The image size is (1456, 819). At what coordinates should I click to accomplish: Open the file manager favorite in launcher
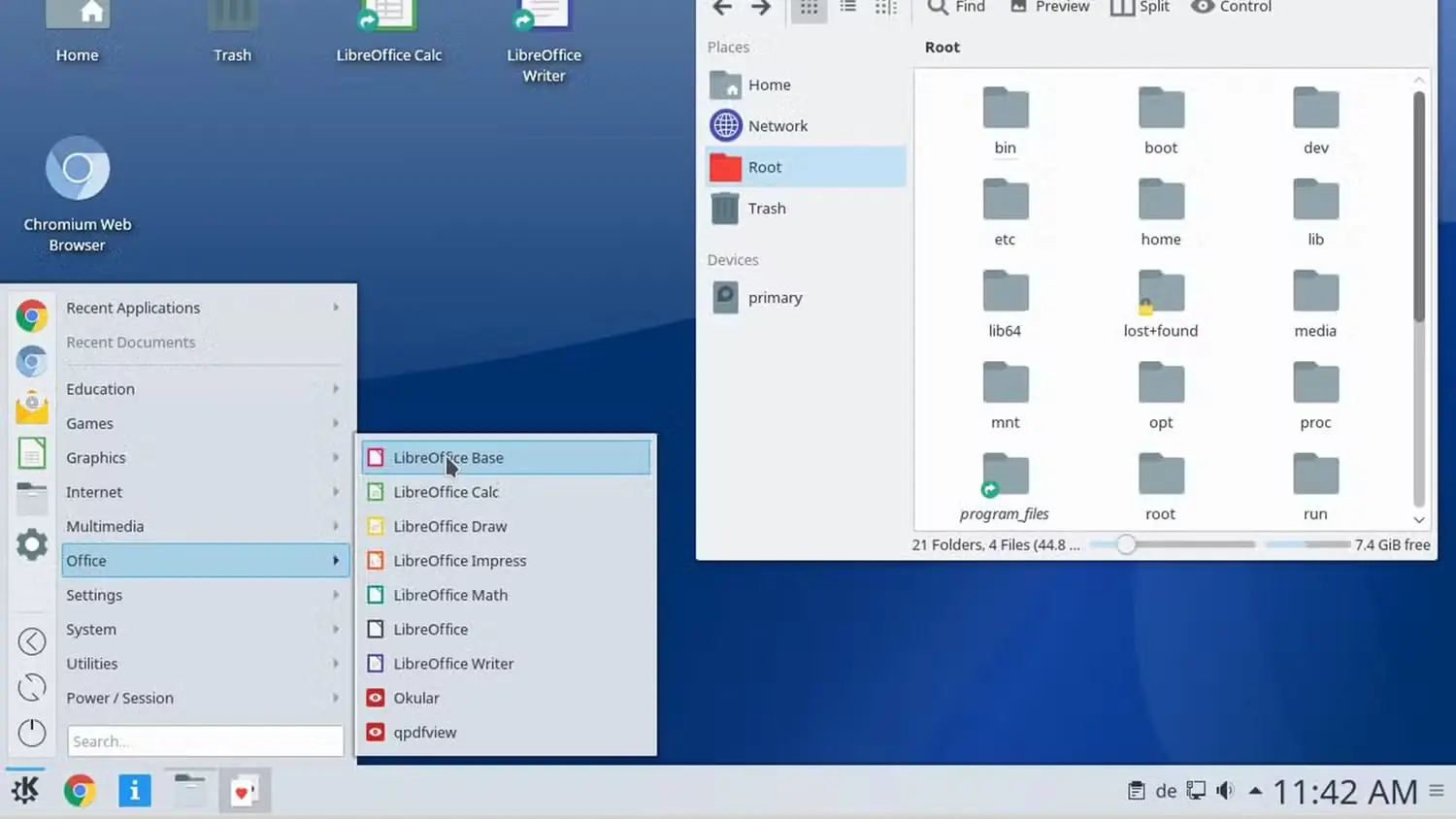(32, 498)
